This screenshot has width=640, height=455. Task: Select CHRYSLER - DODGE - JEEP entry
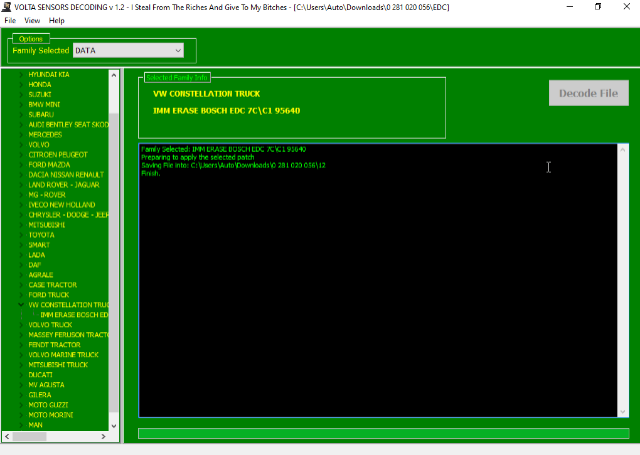pos(68,215)
